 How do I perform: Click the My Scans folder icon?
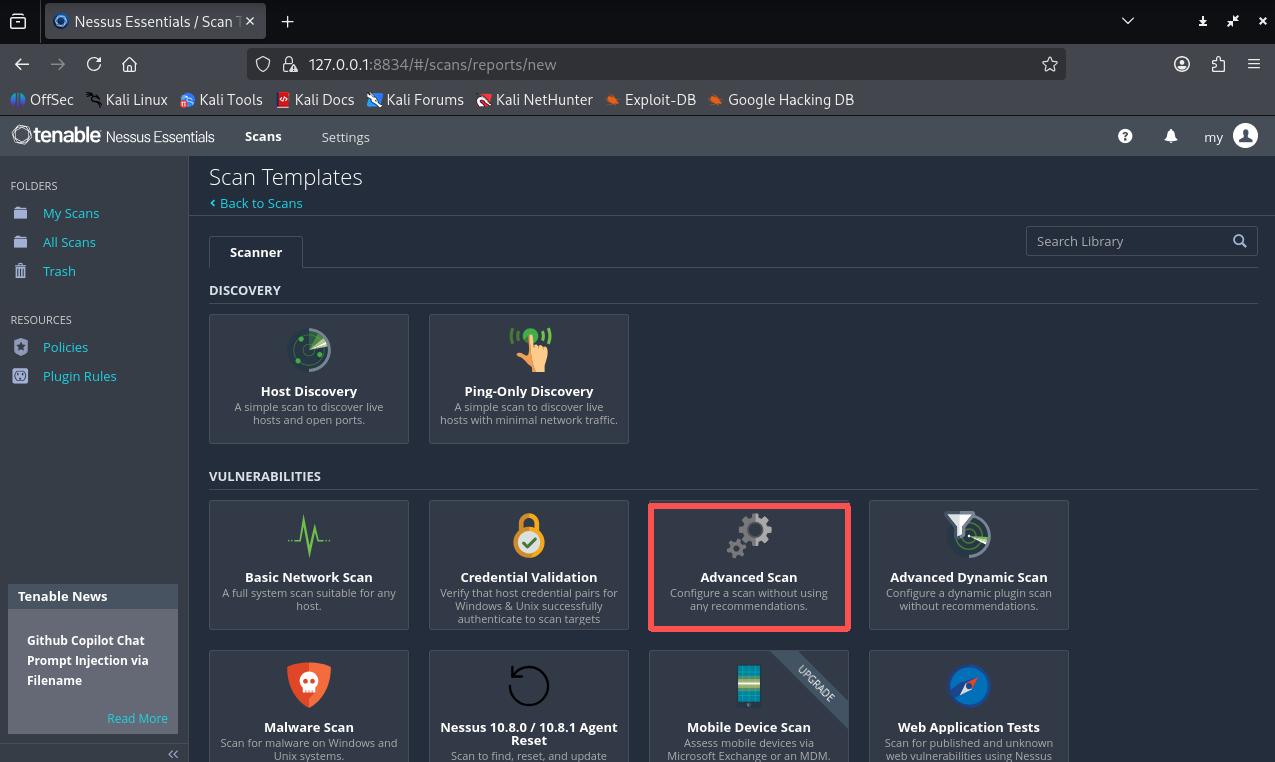21,213
